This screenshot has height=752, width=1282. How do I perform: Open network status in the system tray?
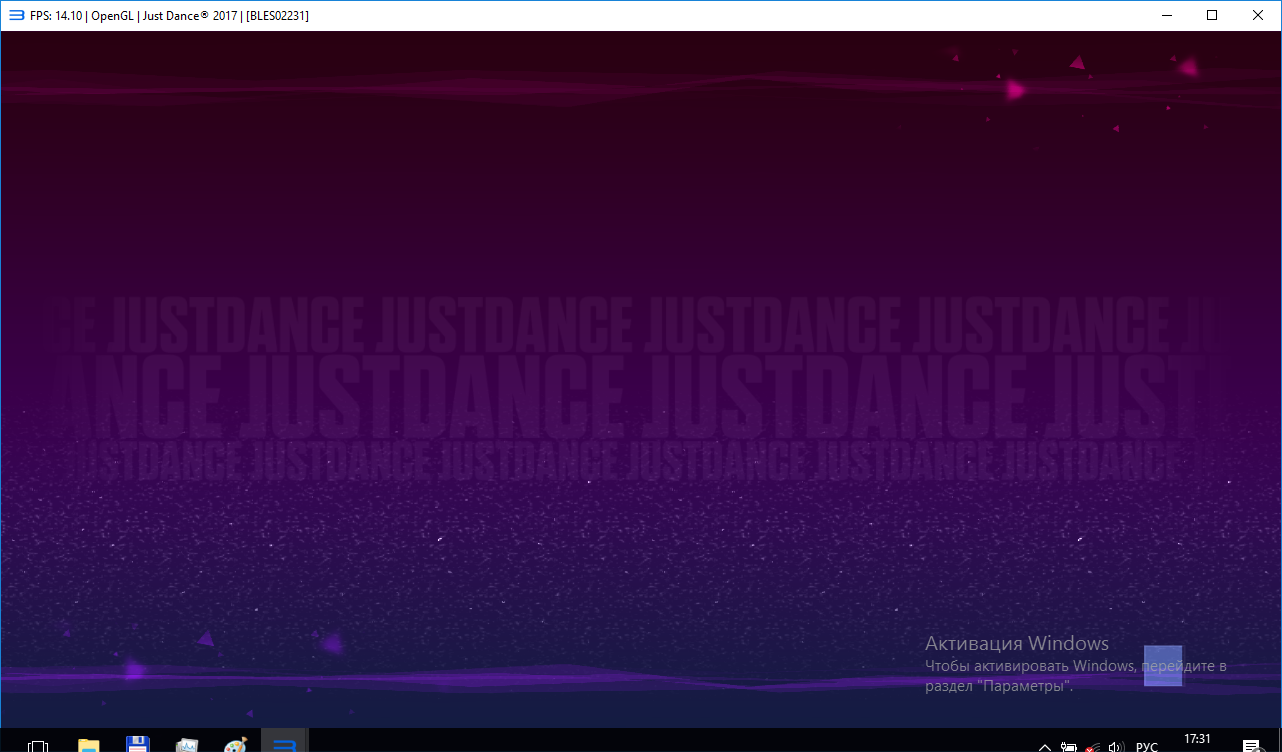[1093, 747]
